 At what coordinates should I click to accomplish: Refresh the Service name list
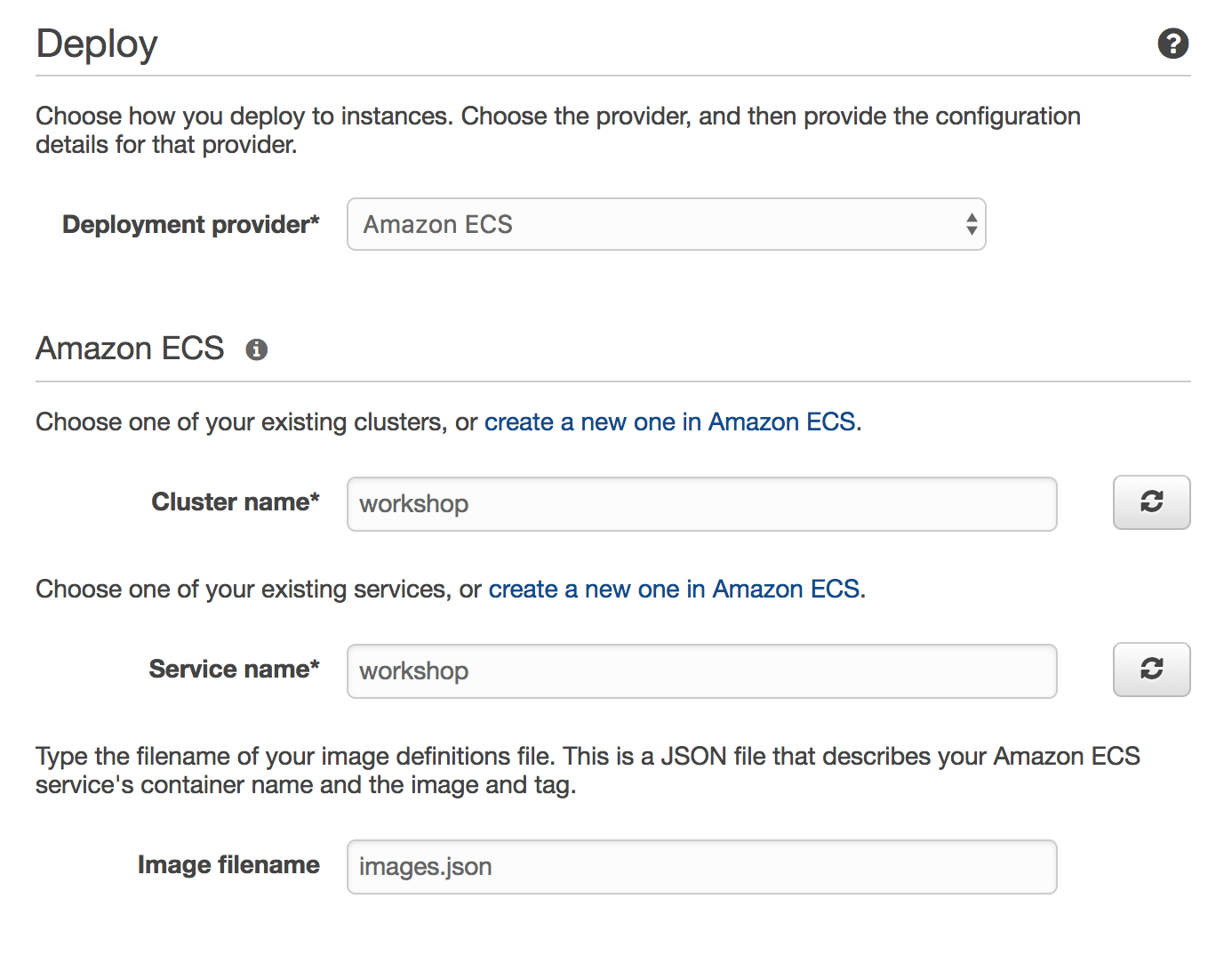(1151, 670)
